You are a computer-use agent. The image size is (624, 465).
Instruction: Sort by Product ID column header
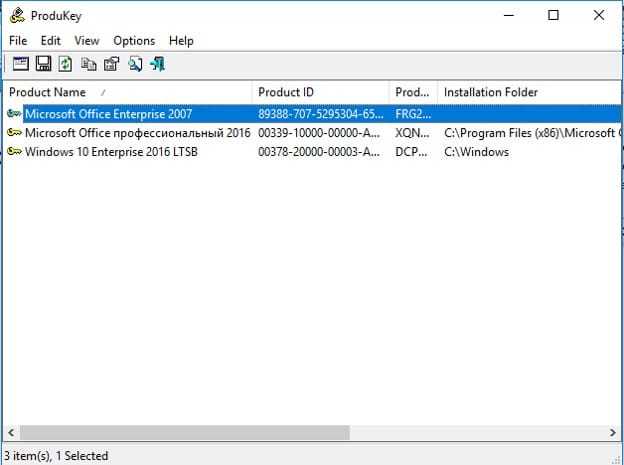(321, 92)
